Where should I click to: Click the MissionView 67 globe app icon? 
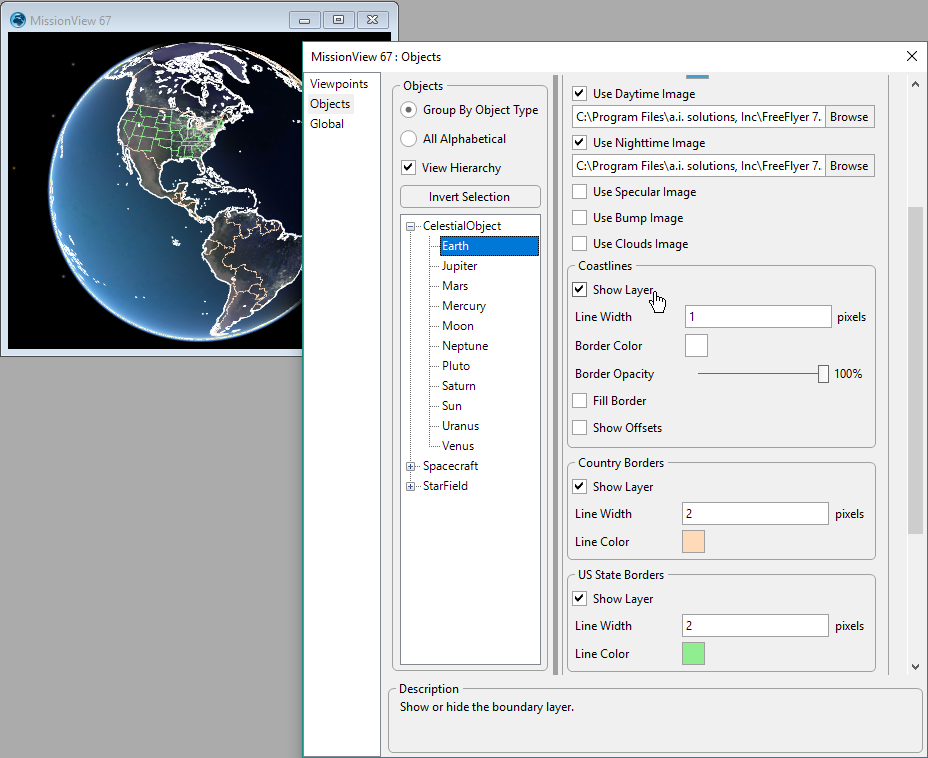coord(18,20)
